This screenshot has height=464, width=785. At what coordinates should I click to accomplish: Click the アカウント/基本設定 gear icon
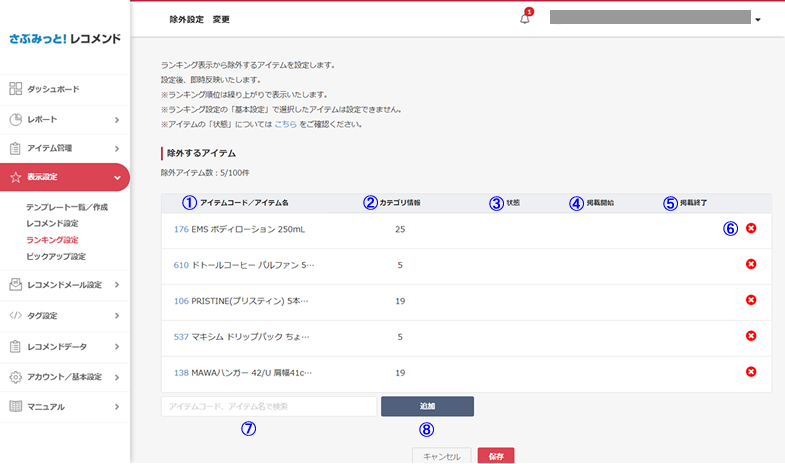tap(16, 377)
